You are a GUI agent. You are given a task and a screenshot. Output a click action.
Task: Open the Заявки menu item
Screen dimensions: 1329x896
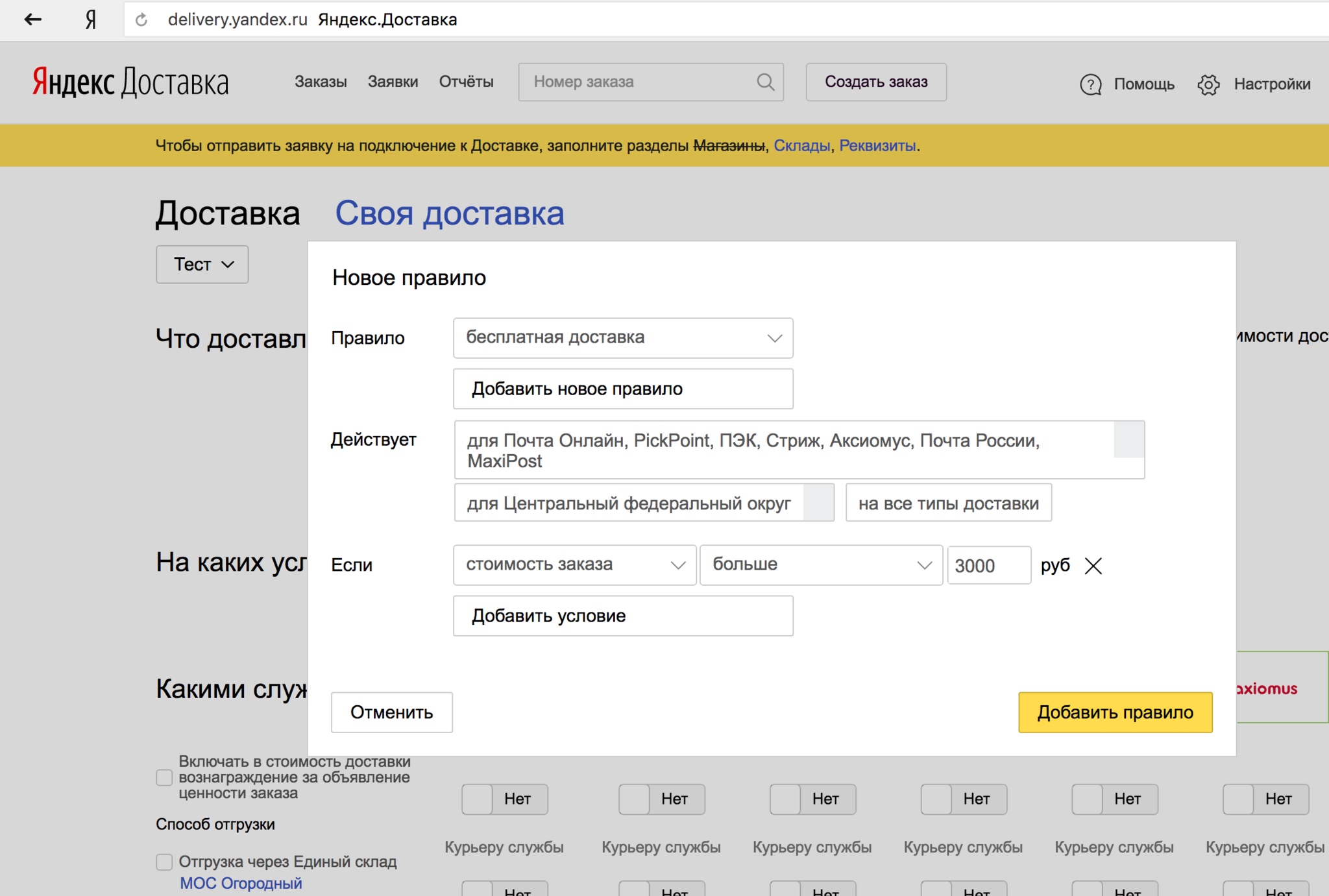click(x=393, y=82)
